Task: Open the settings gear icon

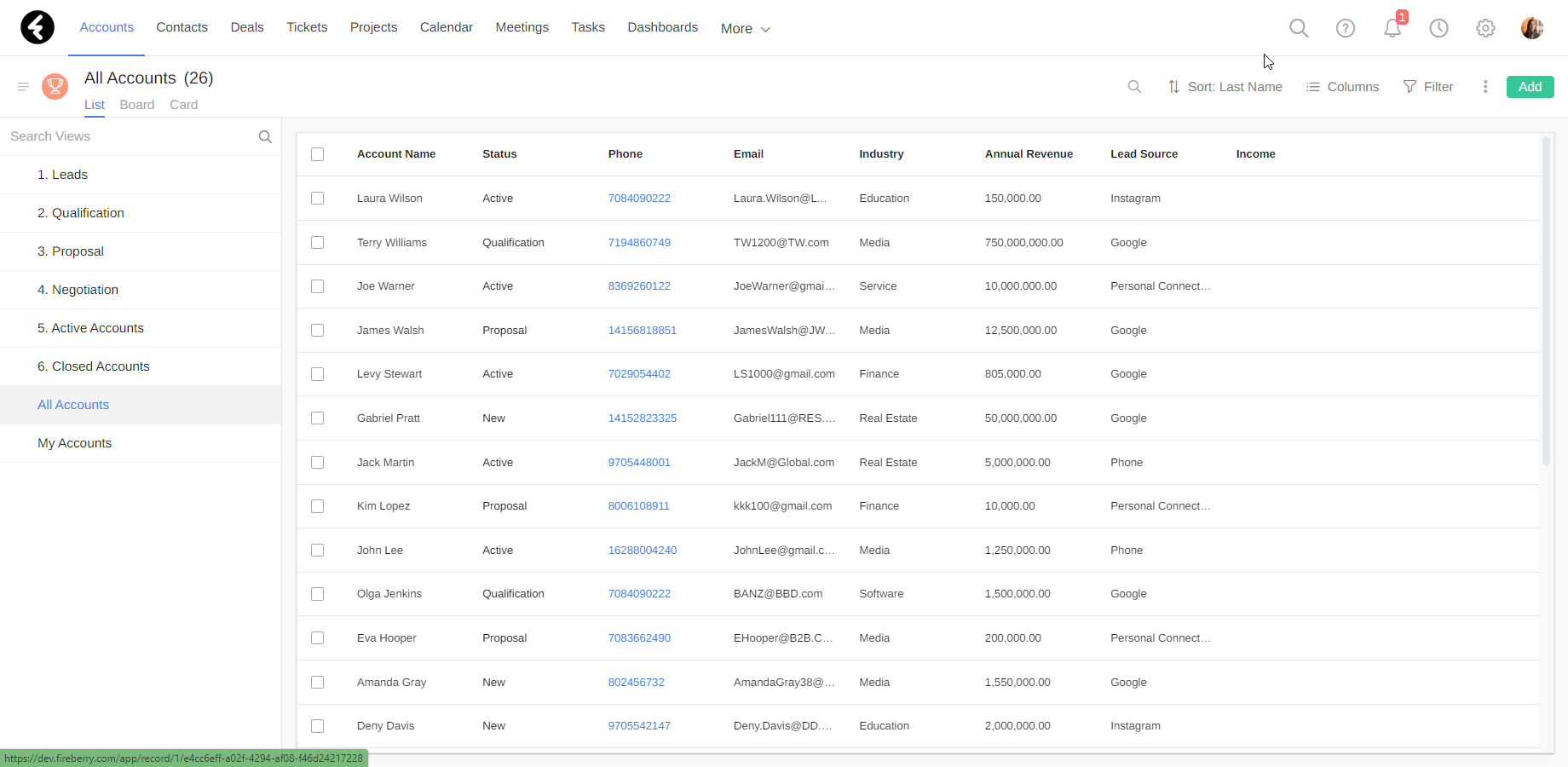Action: [1485, 28]
